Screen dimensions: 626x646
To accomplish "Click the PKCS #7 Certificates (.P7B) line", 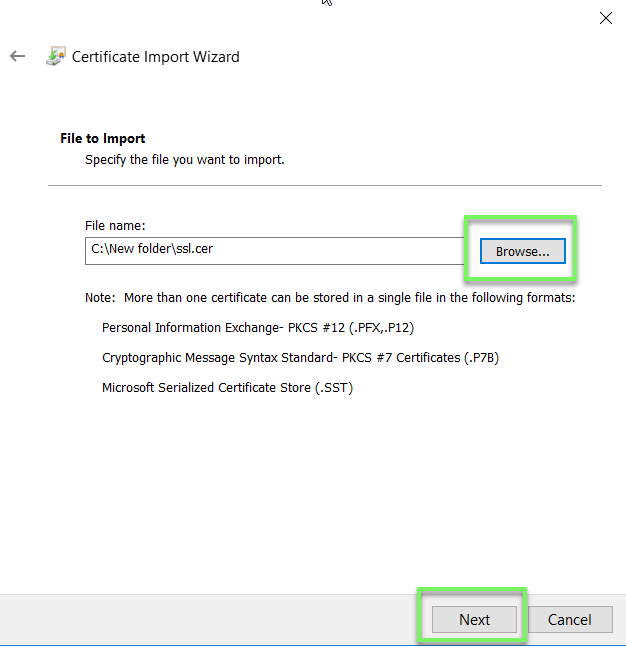I will [300, 358].
